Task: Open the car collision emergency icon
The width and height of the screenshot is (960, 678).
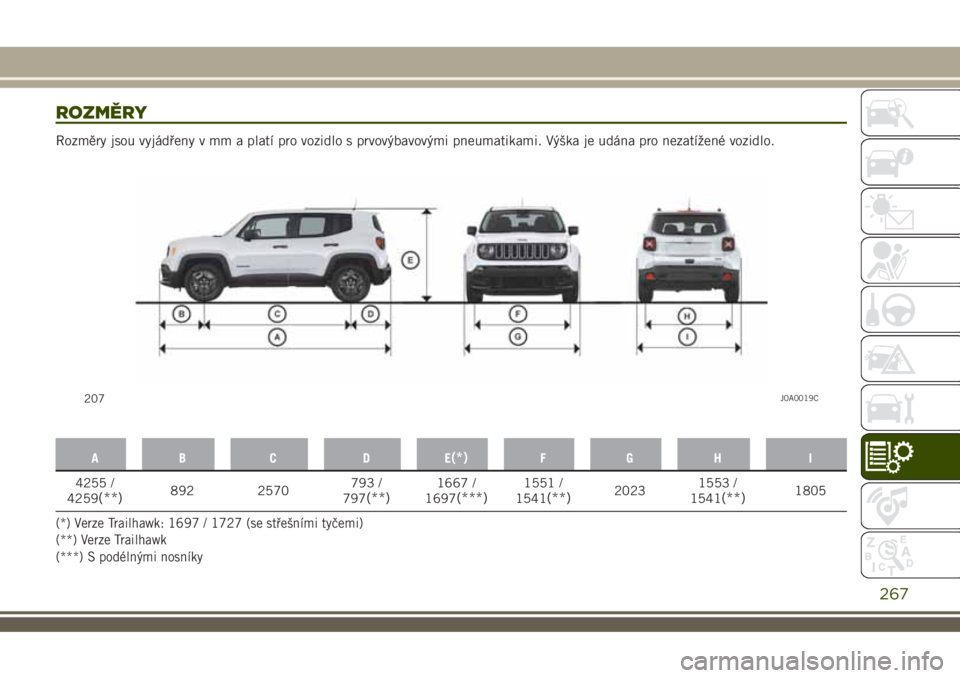Action: (x=910, y=358)
